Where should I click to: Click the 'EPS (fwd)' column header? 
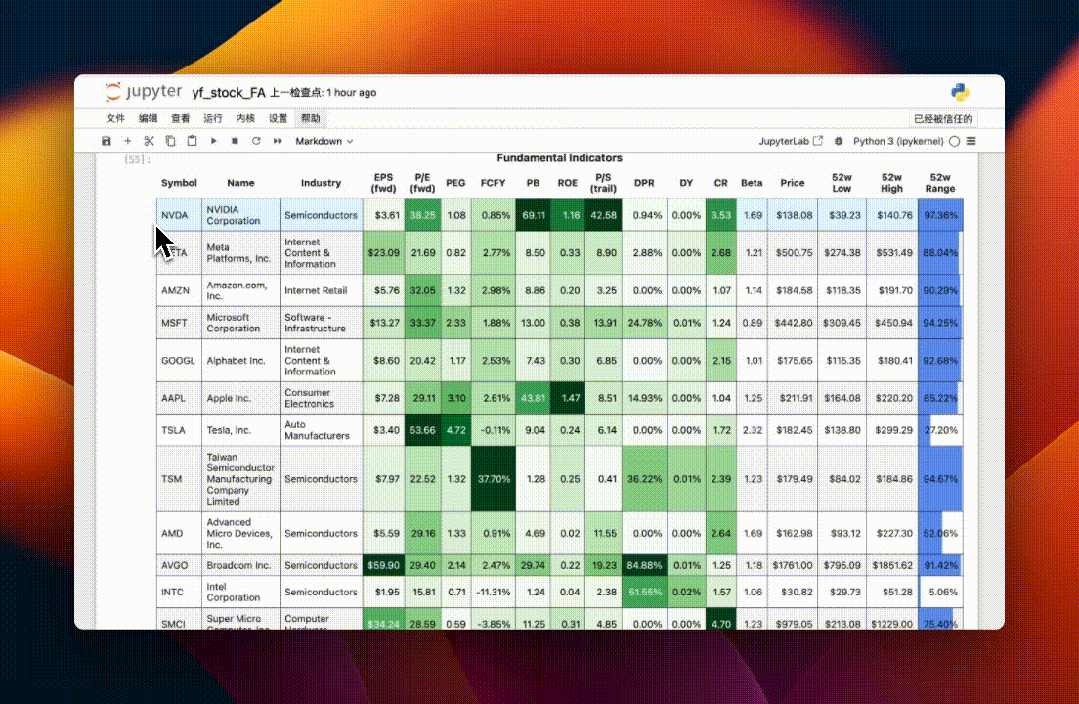coord(383,183)
